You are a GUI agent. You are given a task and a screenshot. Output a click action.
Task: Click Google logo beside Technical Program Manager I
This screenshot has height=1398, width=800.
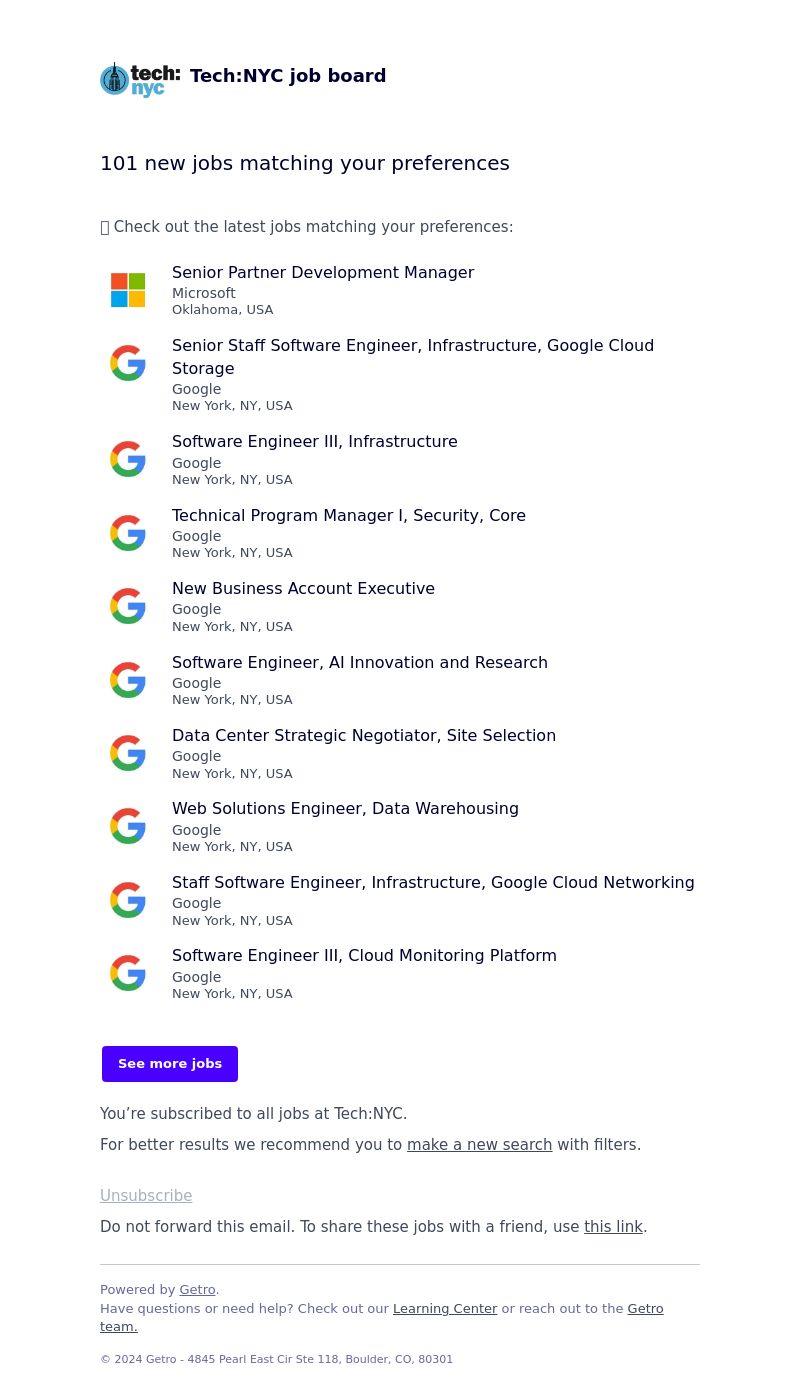pos(128,533)
